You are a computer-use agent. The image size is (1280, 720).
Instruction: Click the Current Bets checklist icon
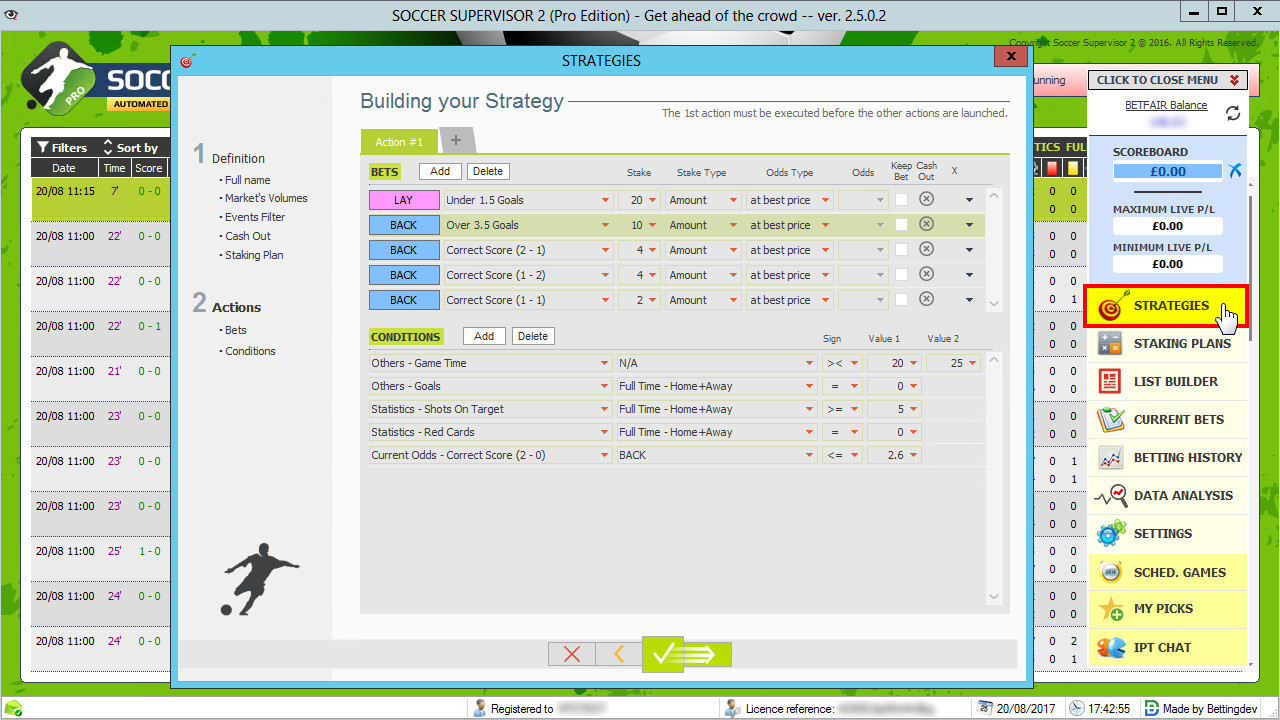click(x=1110, y=420)
